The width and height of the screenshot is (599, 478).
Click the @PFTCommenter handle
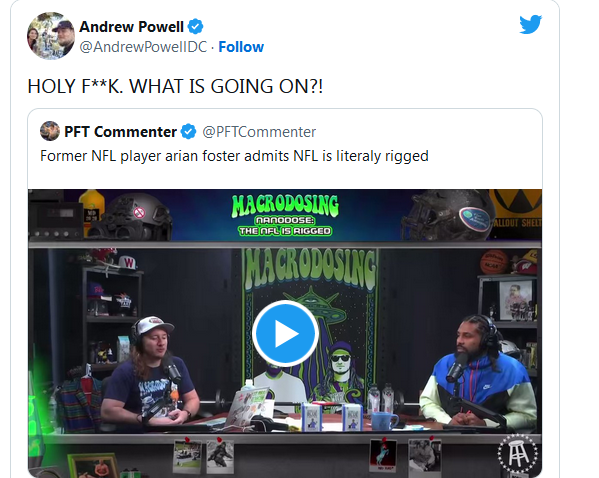(x=259, y=132)
